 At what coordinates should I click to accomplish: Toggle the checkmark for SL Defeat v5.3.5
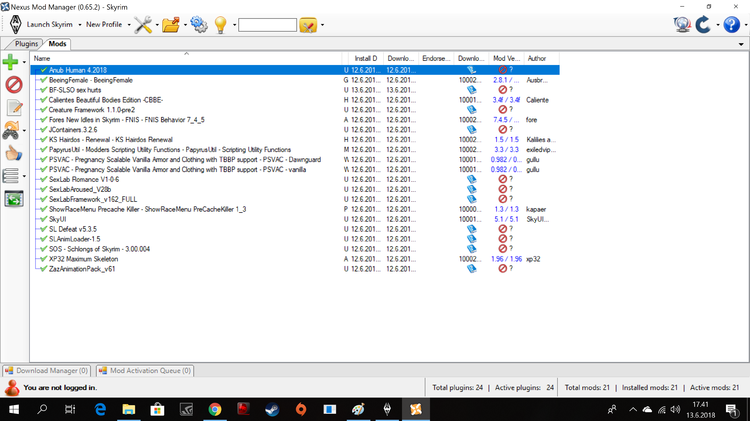coord(44,229)
